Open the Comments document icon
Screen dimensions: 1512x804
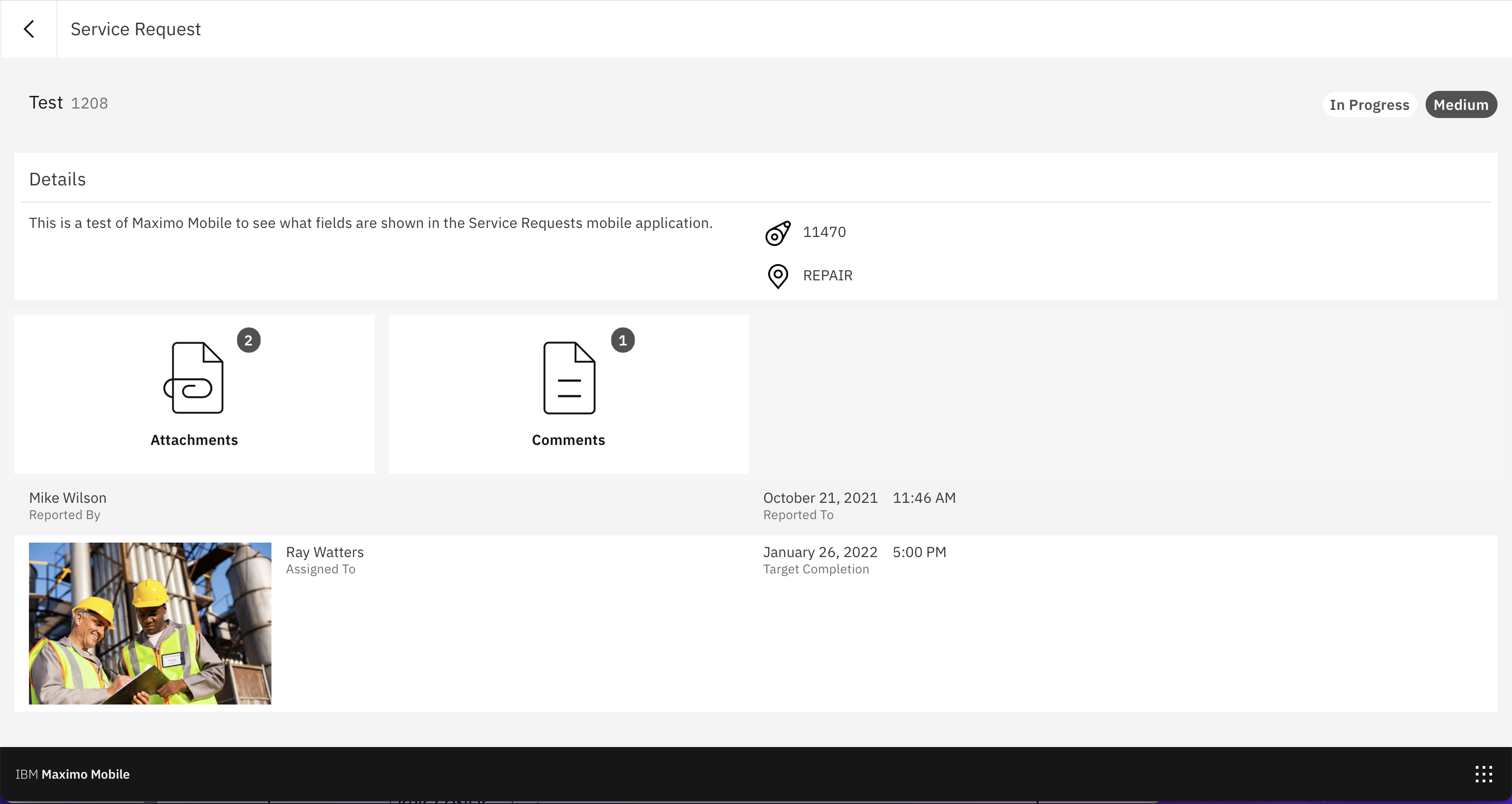pyautogui.click(x=569, y=378)
